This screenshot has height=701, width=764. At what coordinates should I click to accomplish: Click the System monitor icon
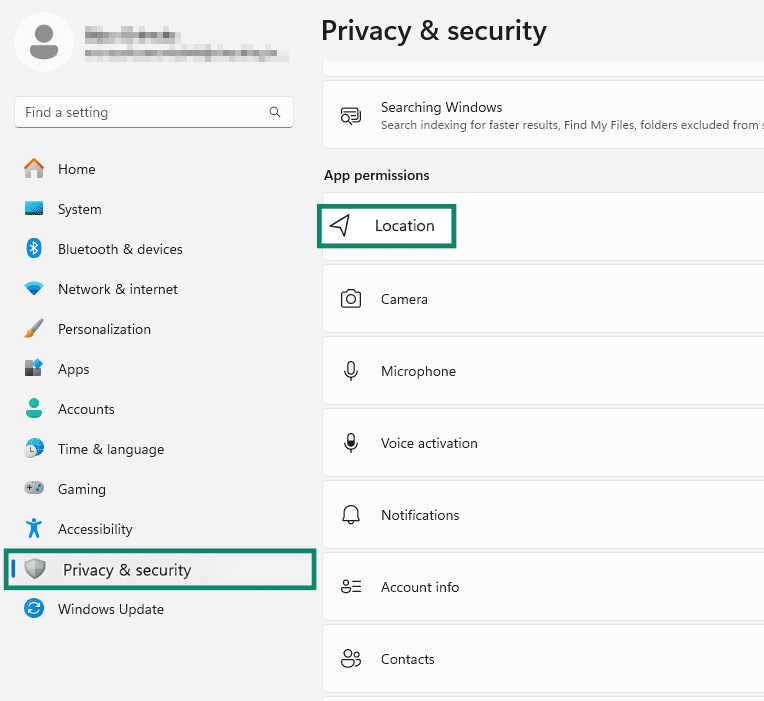(34, 208)
